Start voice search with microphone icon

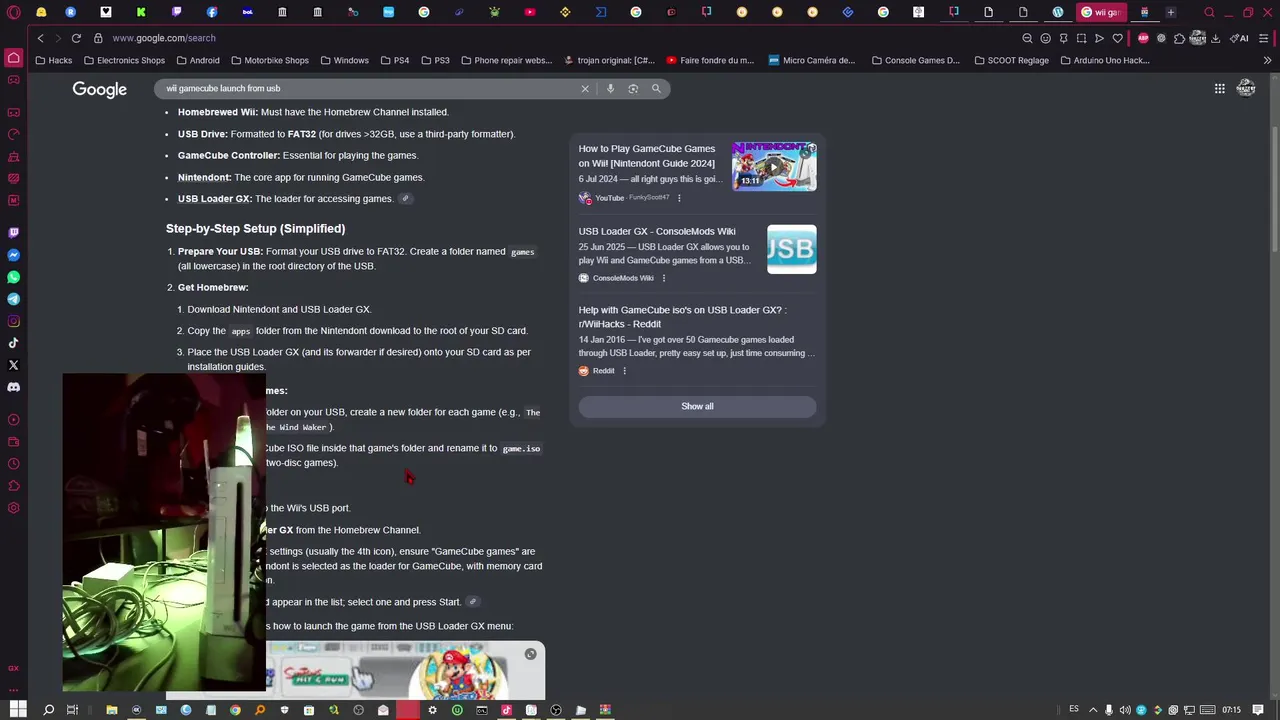tap(610, 89)
